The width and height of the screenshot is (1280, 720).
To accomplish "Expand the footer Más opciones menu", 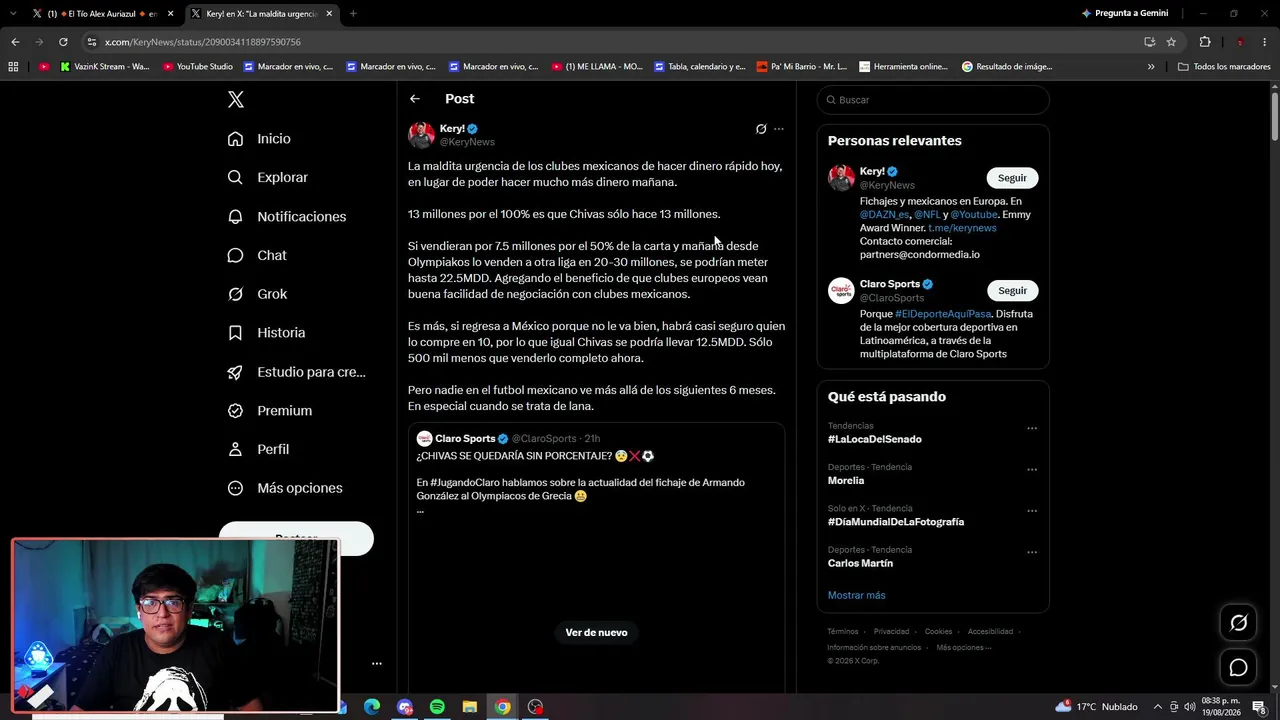I will 964,647.
